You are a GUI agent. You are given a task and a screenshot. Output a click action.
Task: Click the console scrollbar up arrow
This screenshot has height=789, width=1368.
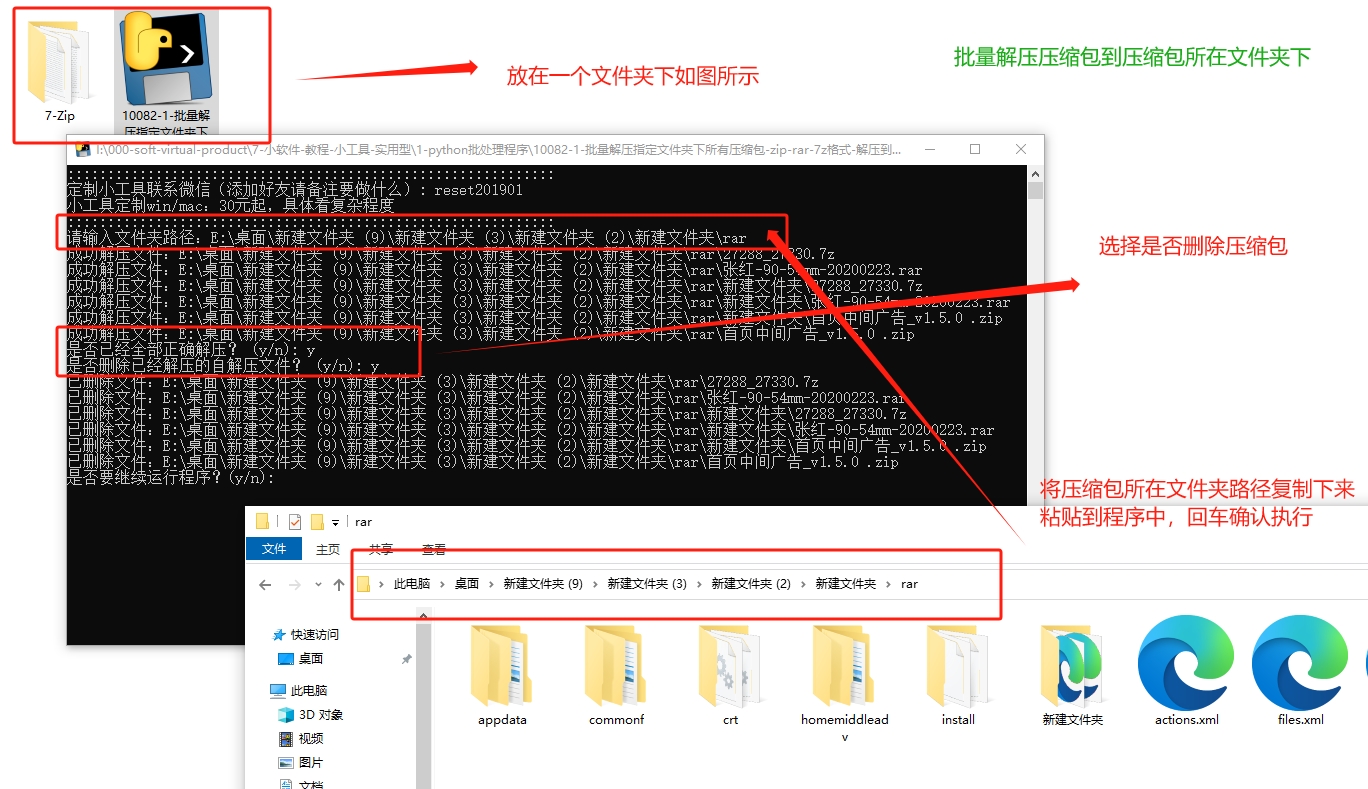tap(1036, 173)
